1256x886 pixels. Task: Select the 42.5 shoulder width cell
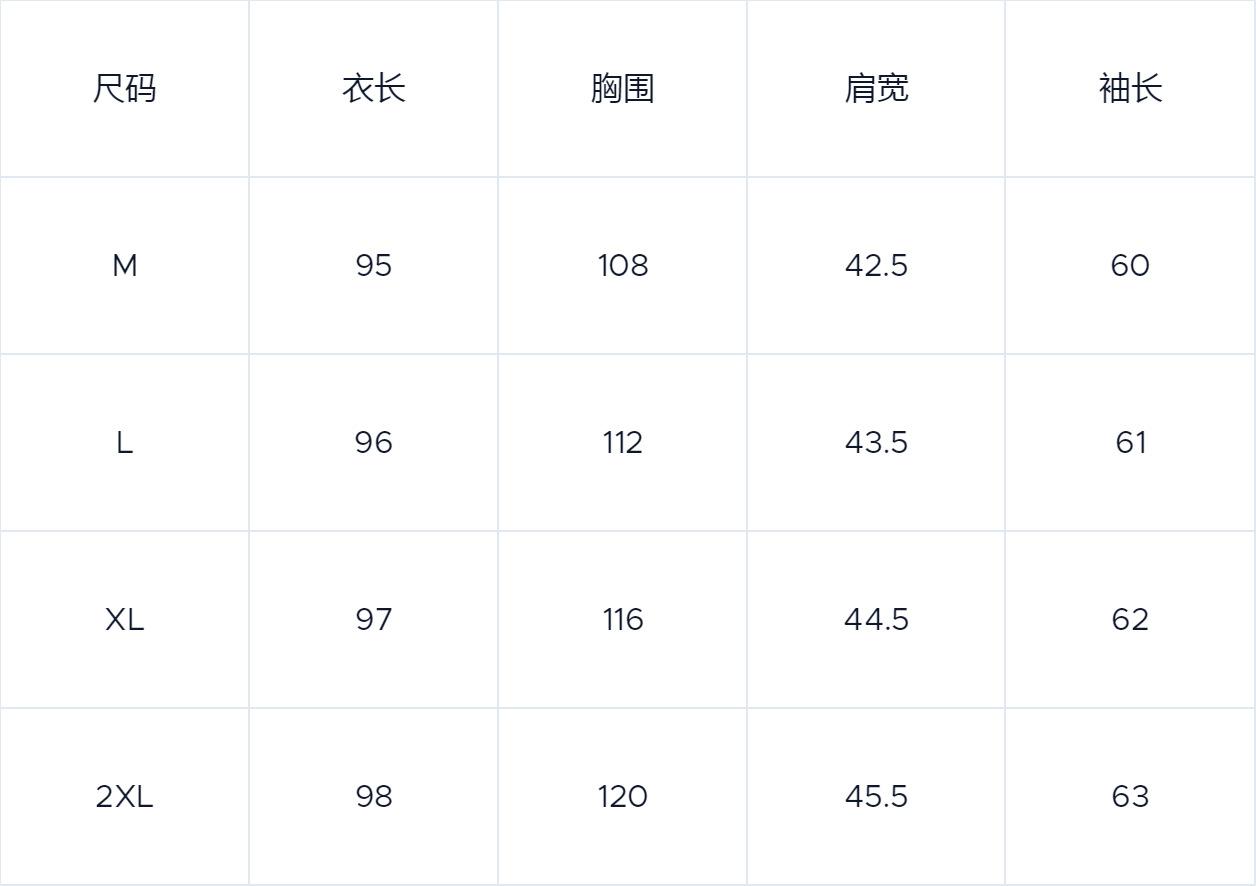tap(876, 266)
